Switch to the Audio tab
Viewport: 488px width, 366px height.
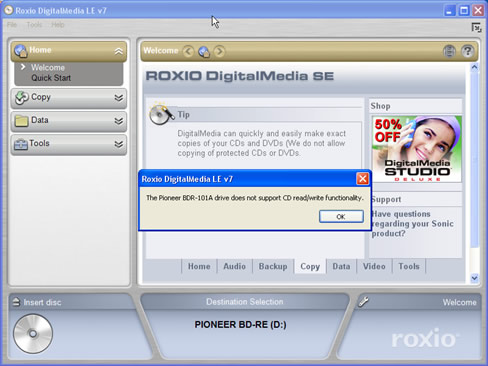point(235,266)
